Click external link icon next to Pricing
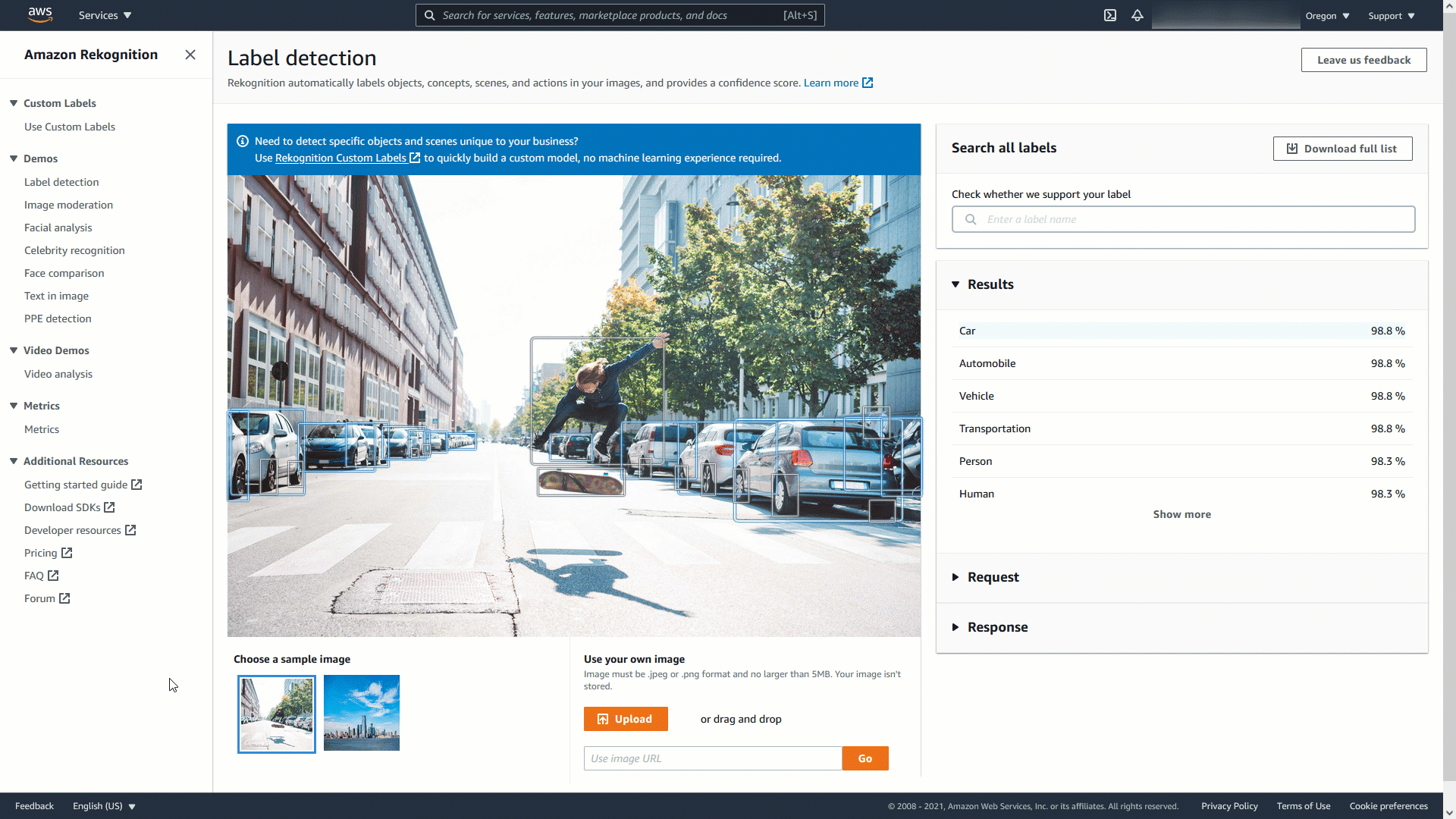Viewport: 1456px width, 819px height. coord(67,553)
